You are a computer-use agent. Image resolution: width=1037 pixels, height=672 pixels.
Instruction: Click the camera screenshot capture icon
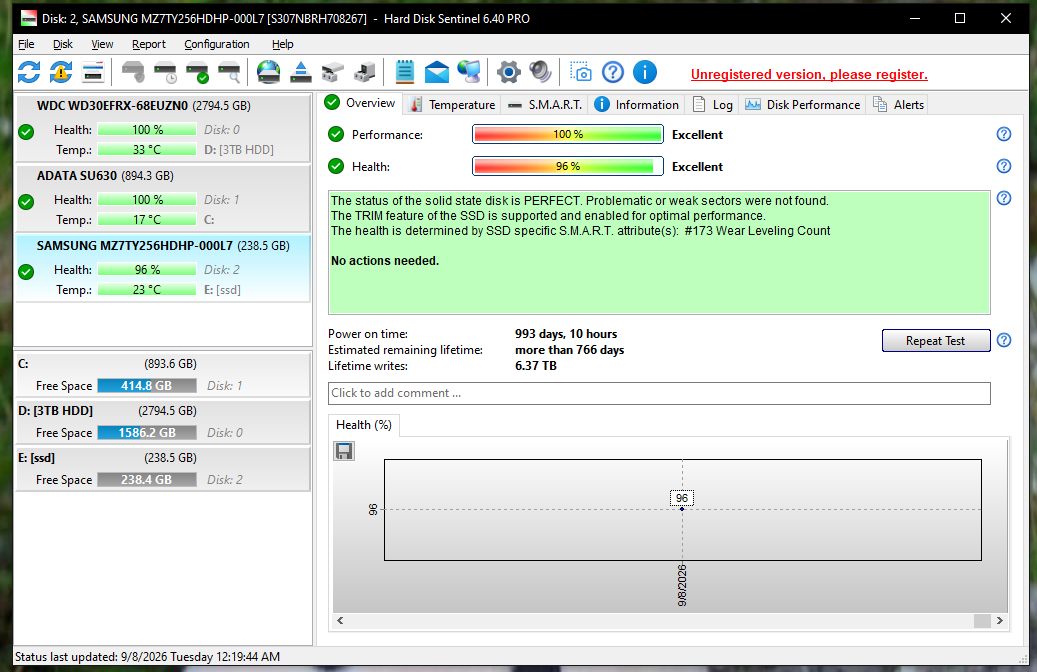pyautogui.click(x=581, y=72)
